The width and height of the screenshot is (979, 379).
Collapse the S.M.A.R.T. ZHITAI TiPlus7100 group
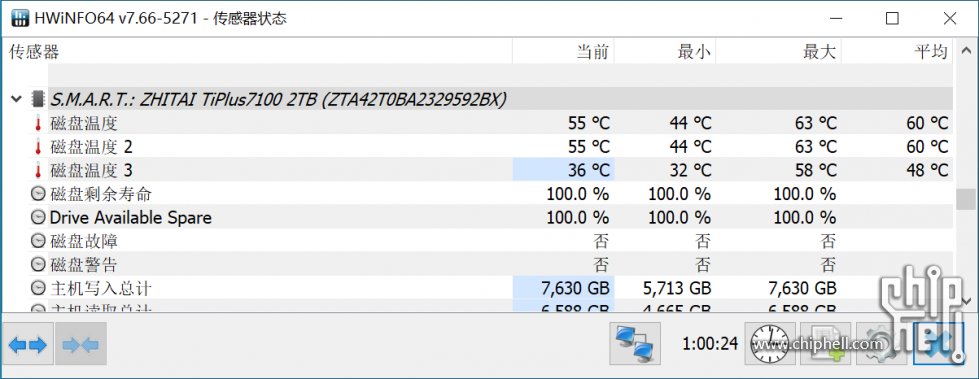(x=16, y=99)
